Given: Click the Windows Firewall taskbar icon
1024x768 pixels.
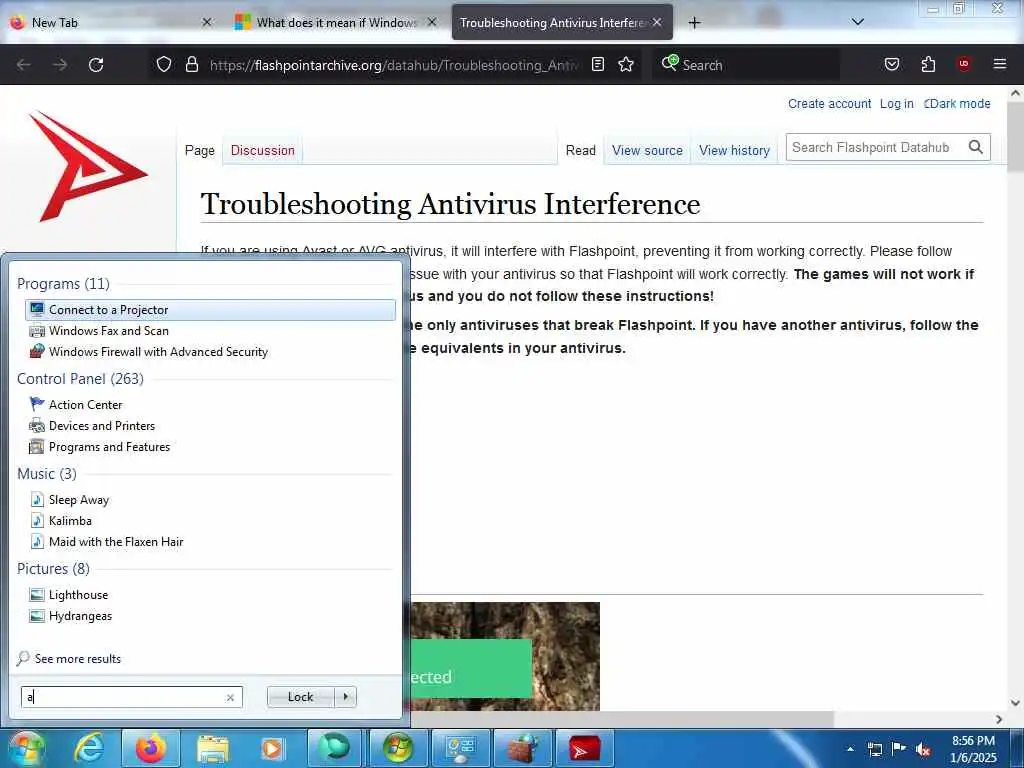Looking at the screenshot, I should (x=522, y=748).
